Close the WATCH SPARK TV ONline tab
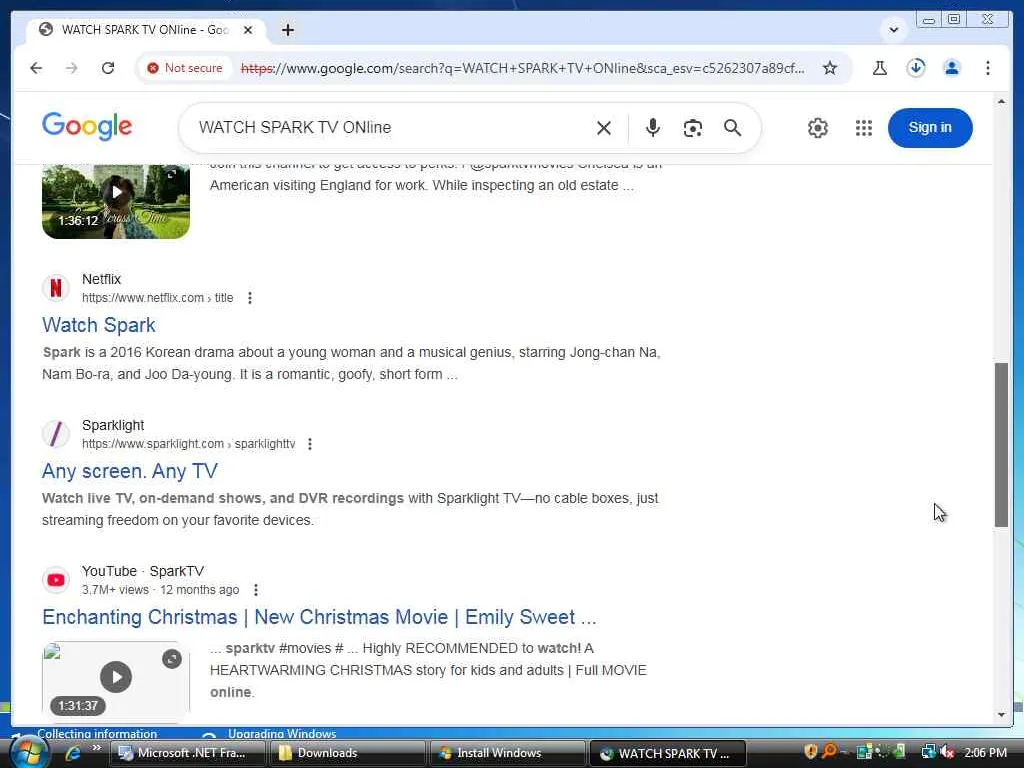Viewport: 1024px width, 768px height. [x=248, y=30]
